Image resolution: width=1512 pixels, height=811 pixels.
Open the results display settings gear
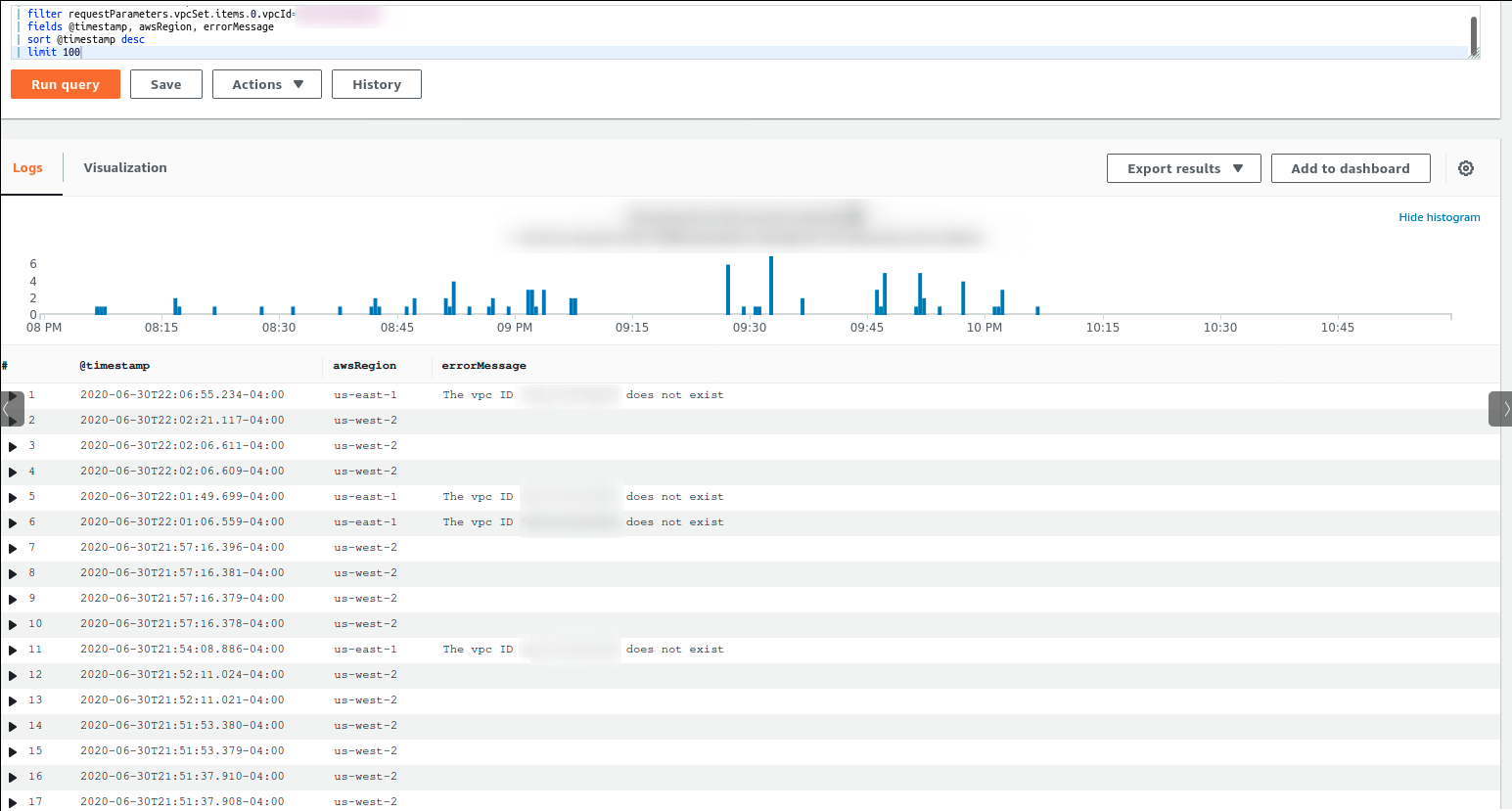click(1466, 167)
